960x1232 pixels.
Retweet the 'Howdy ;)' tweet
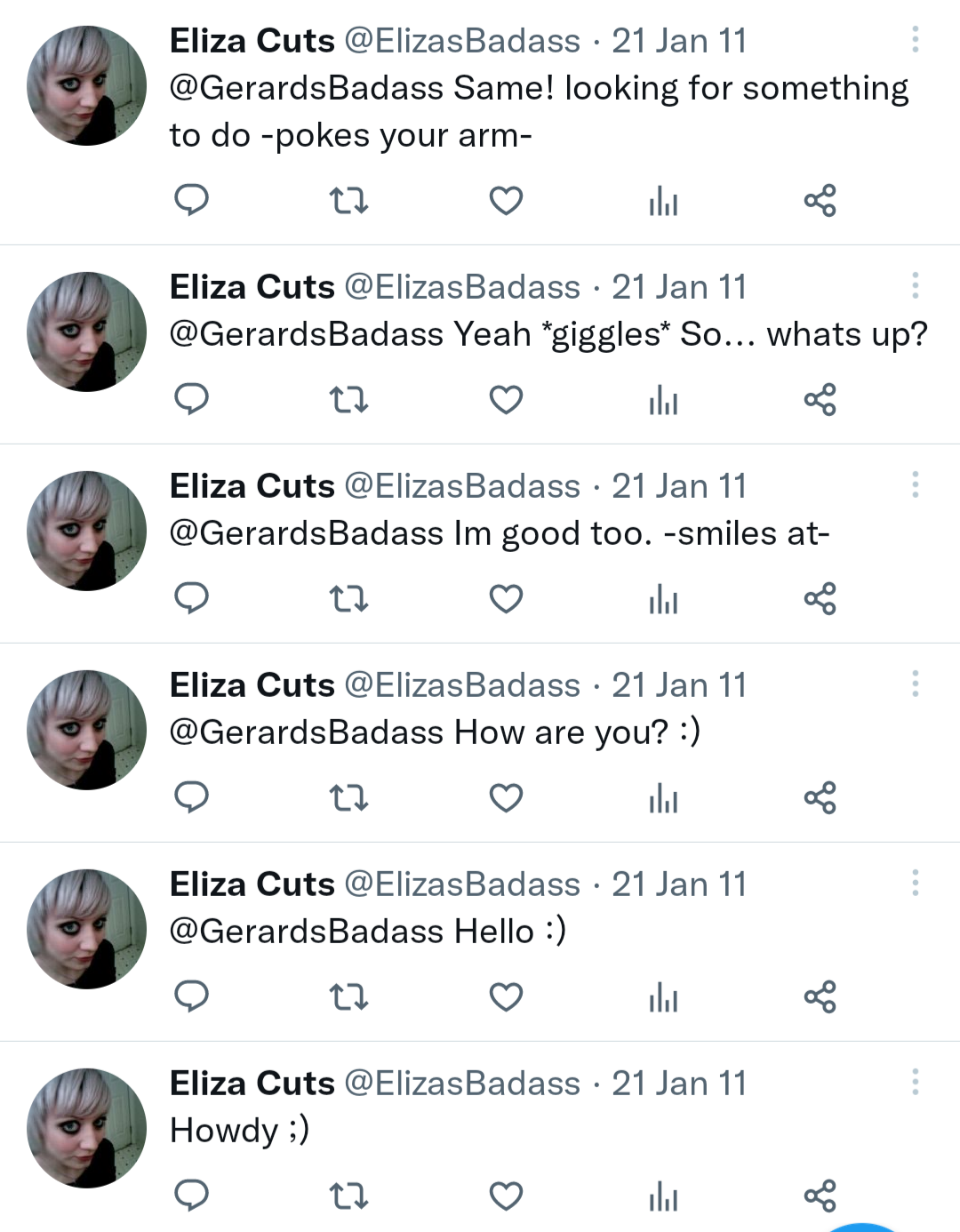(x=348, y=1196)
